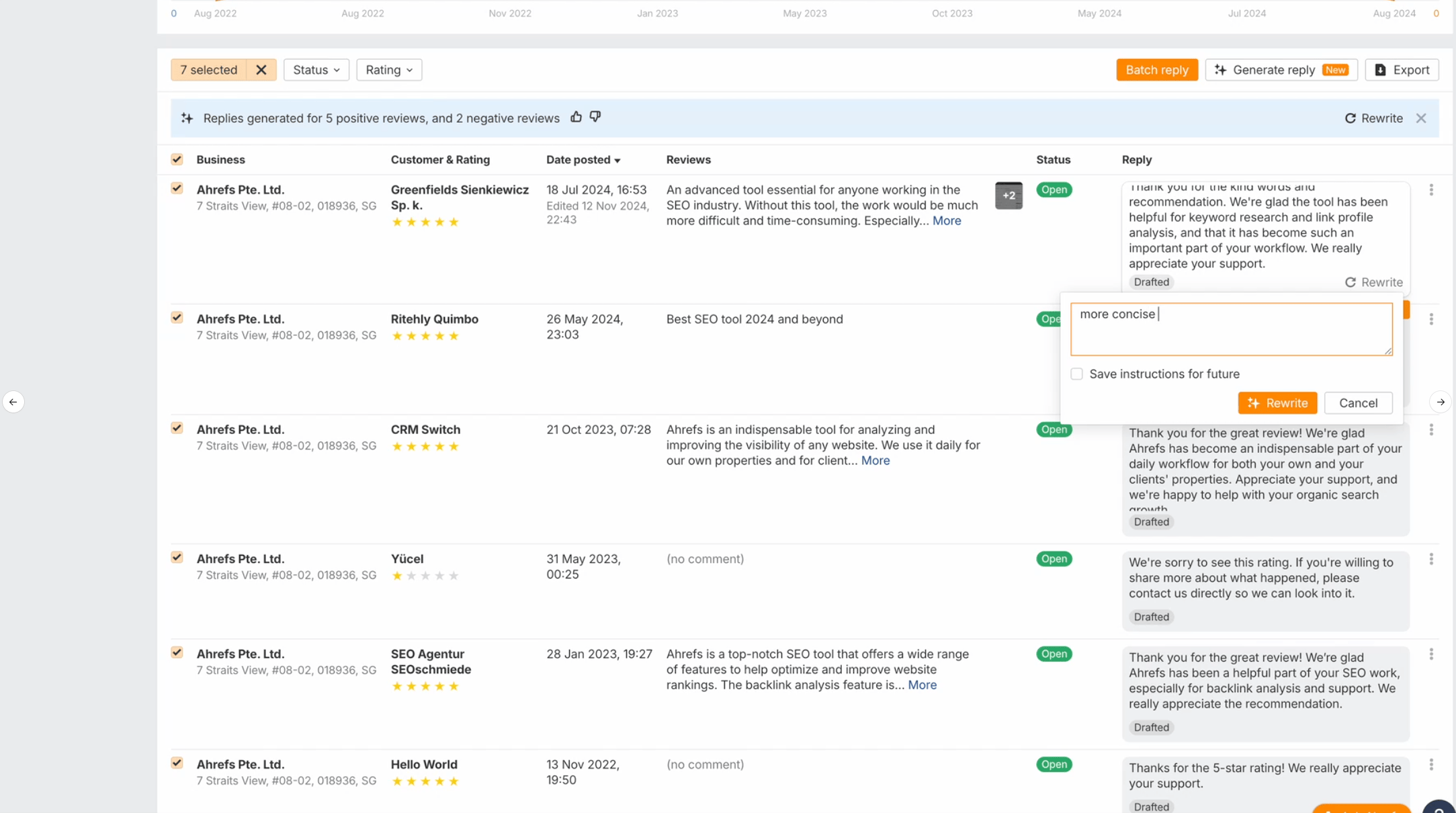Click the Drafted tag on Yücel reply
Screen dimensions: 1456x813
[x=1151, y=617]
